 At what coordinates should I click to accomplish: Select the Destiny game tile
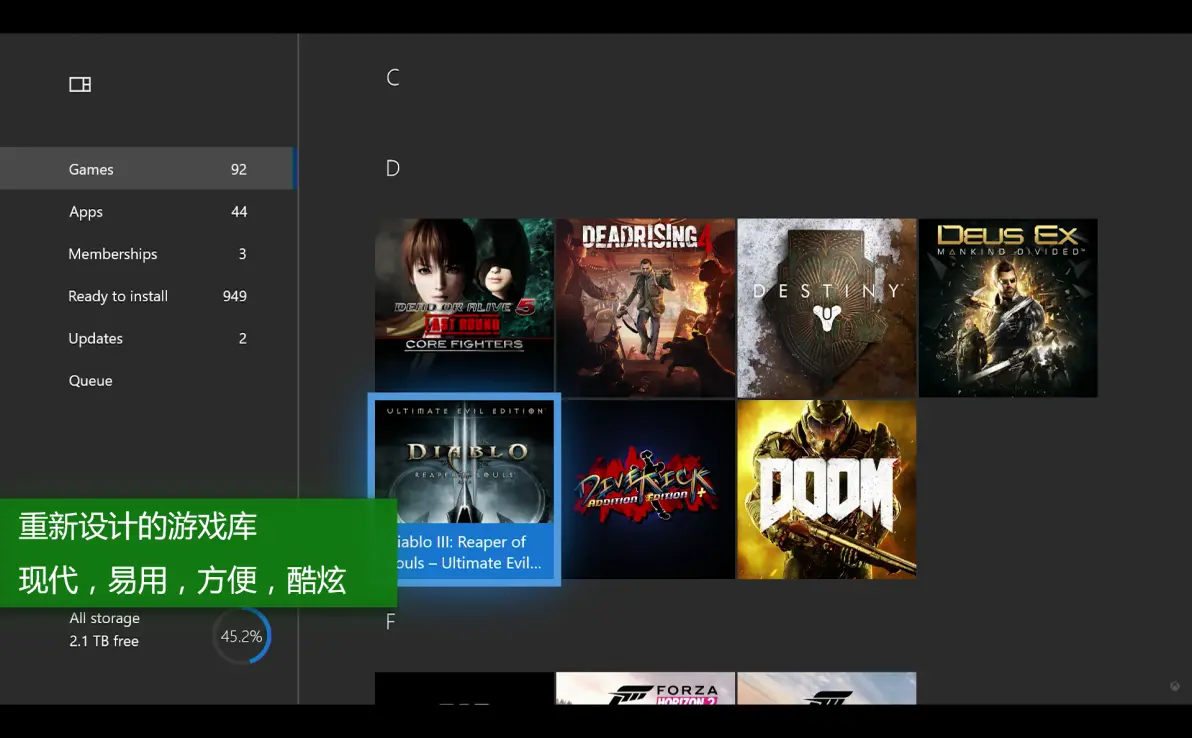826,308
